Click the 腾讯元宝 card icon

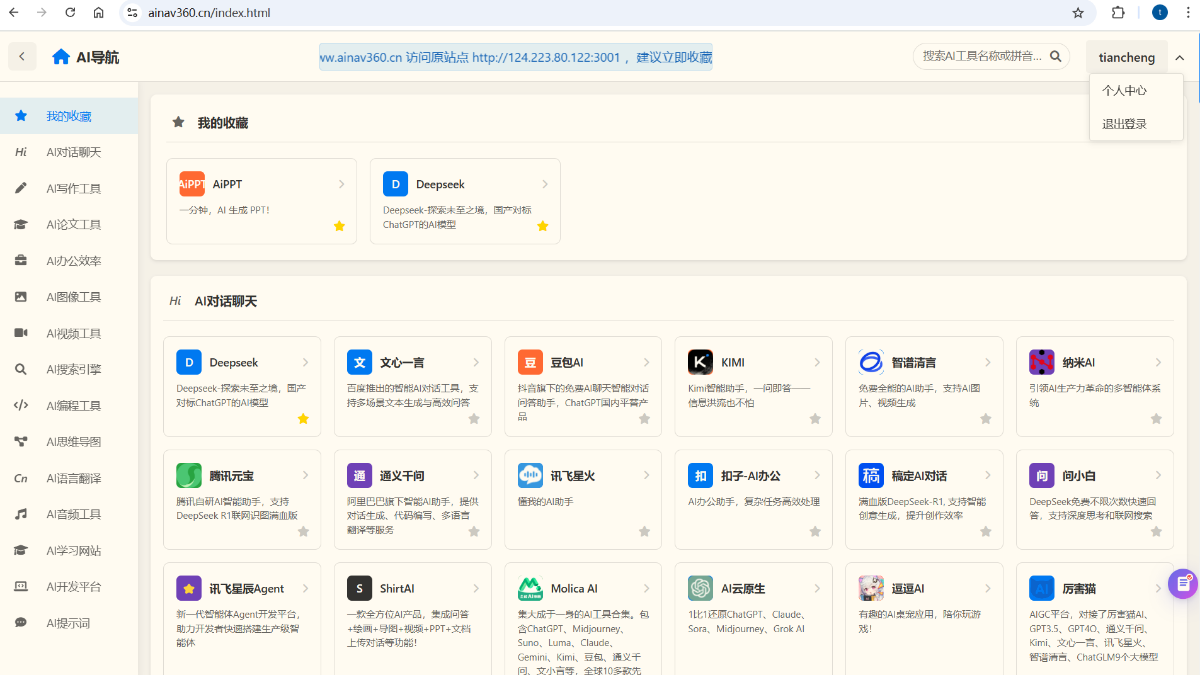189,475
